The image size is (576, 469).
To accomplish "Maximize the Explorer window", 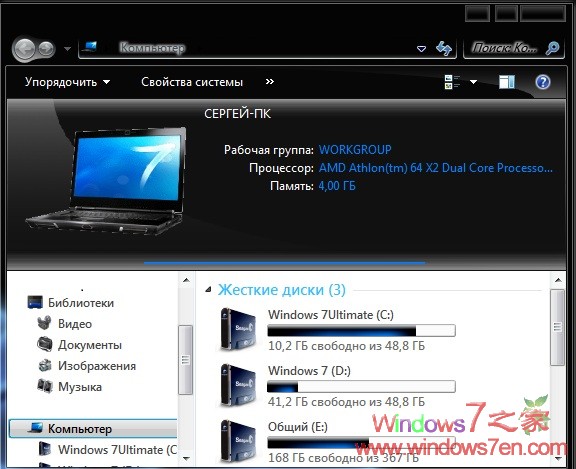I will pos(506,14).
